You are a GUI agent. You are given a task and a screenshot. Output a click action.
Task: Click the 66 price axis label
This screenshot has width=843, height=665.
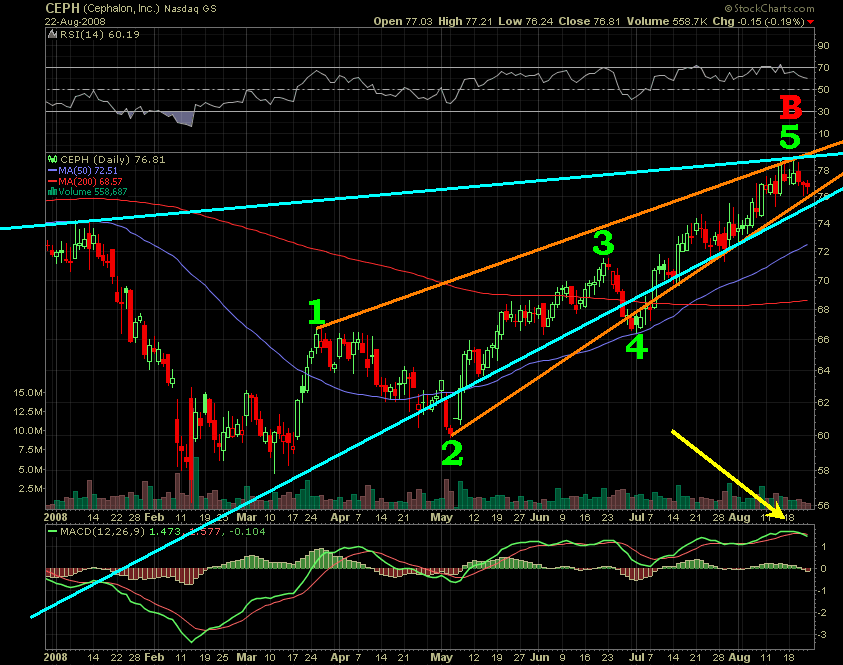[x=823, y=340]
